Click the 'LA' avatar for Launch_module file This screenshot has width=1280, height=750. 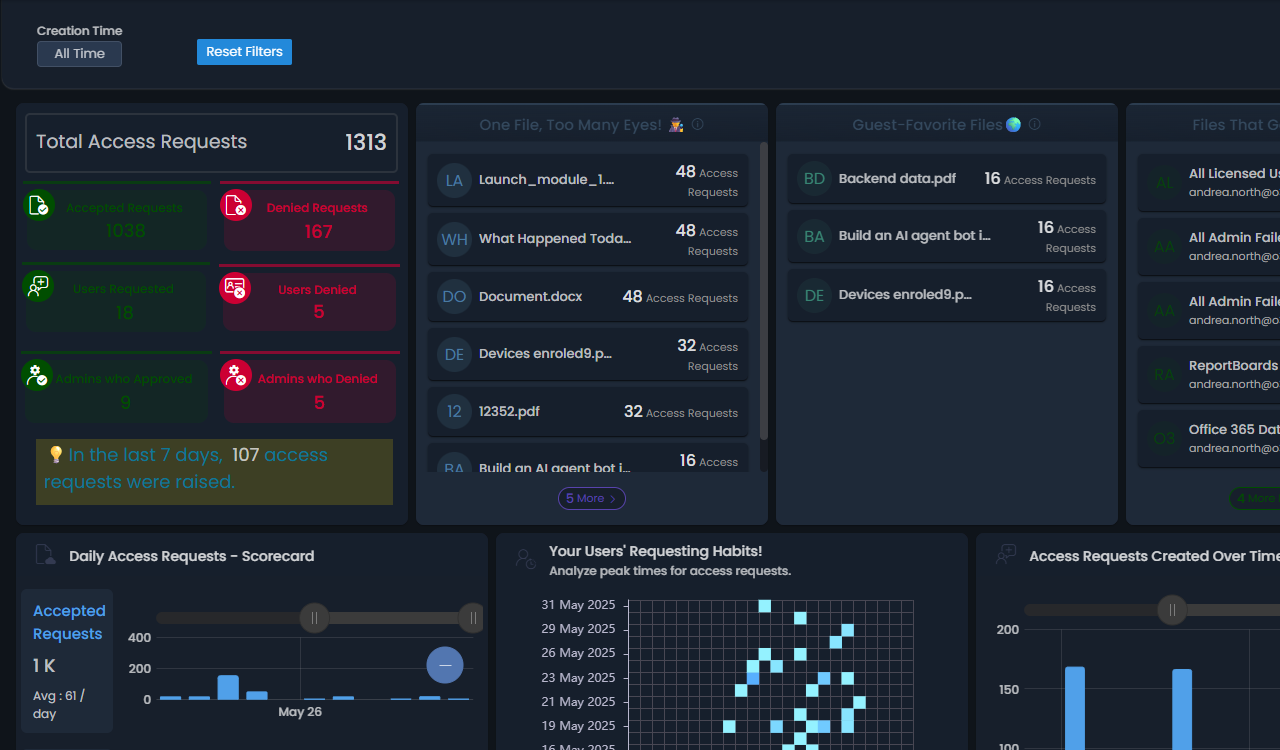pos(455,180)
